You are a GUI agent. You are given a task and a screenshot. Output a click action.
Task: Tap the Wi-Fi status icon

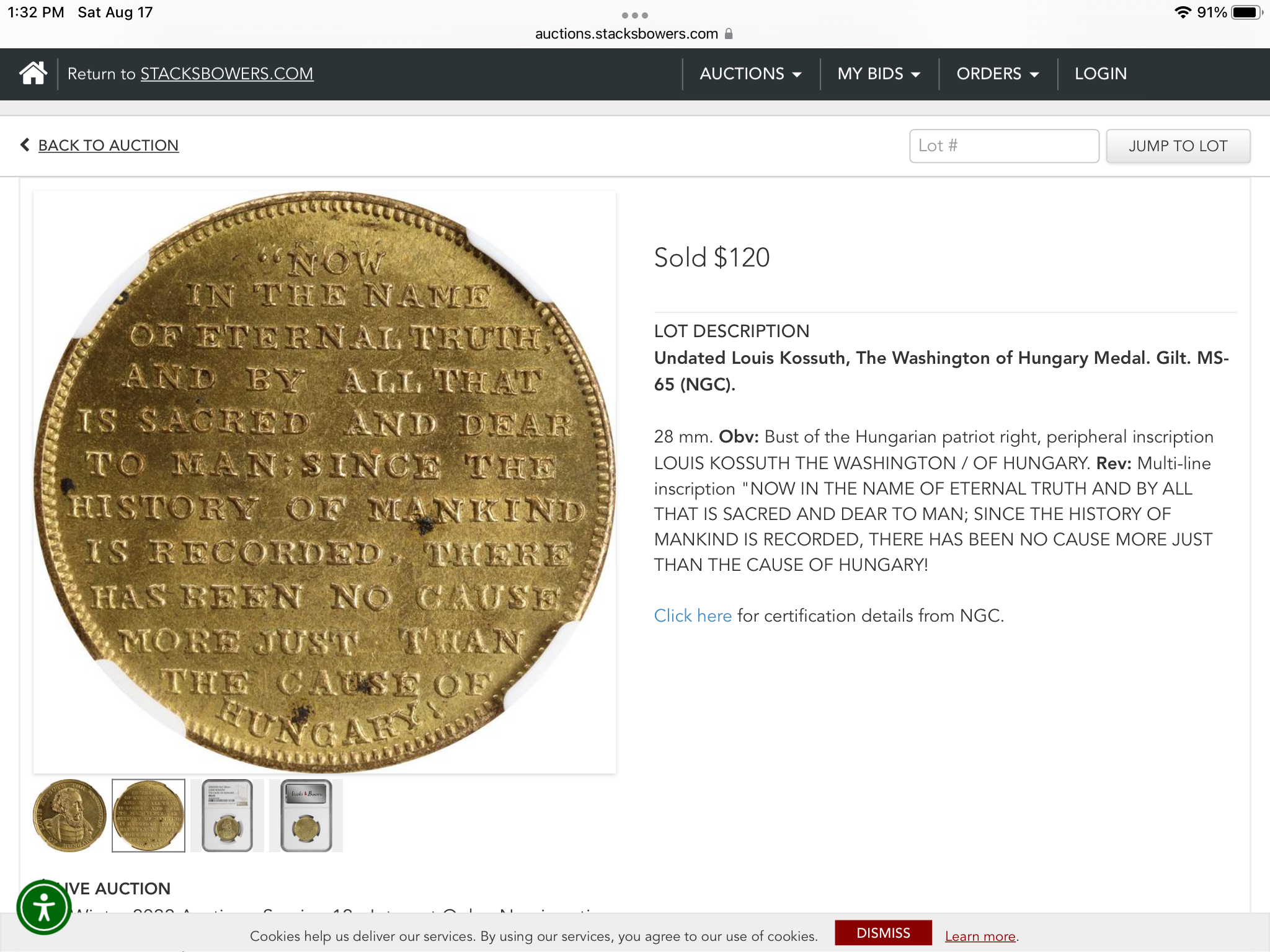pos(1183,12)
